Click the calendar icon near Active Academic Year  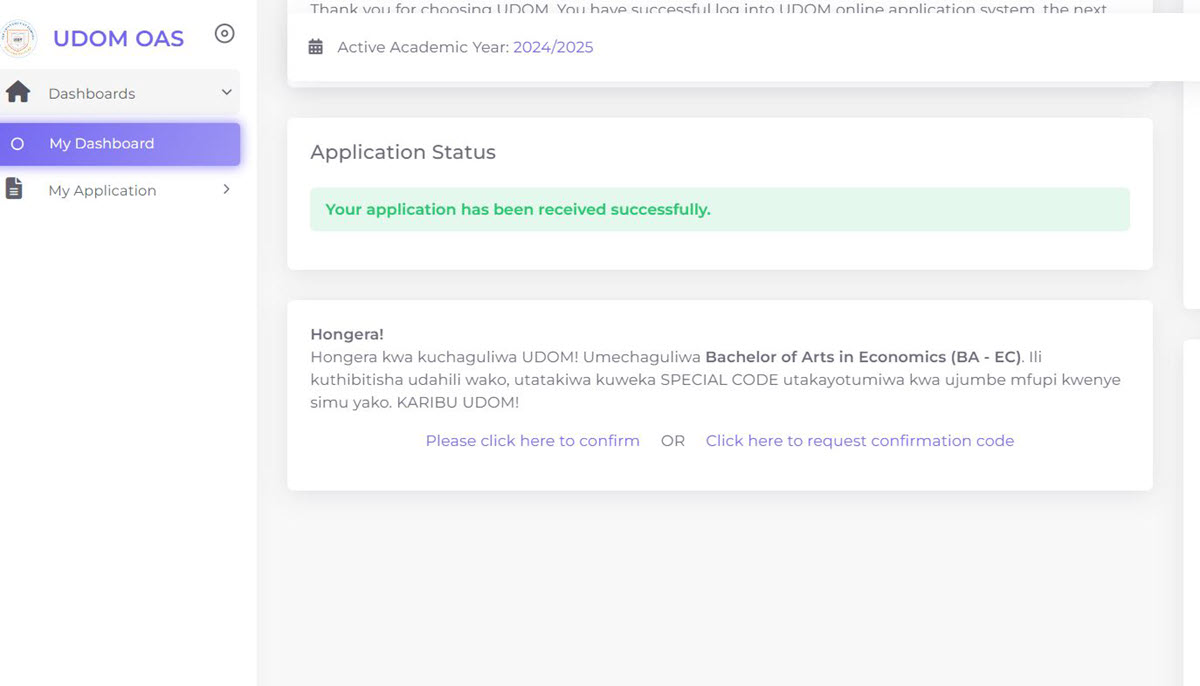[316, 47]
